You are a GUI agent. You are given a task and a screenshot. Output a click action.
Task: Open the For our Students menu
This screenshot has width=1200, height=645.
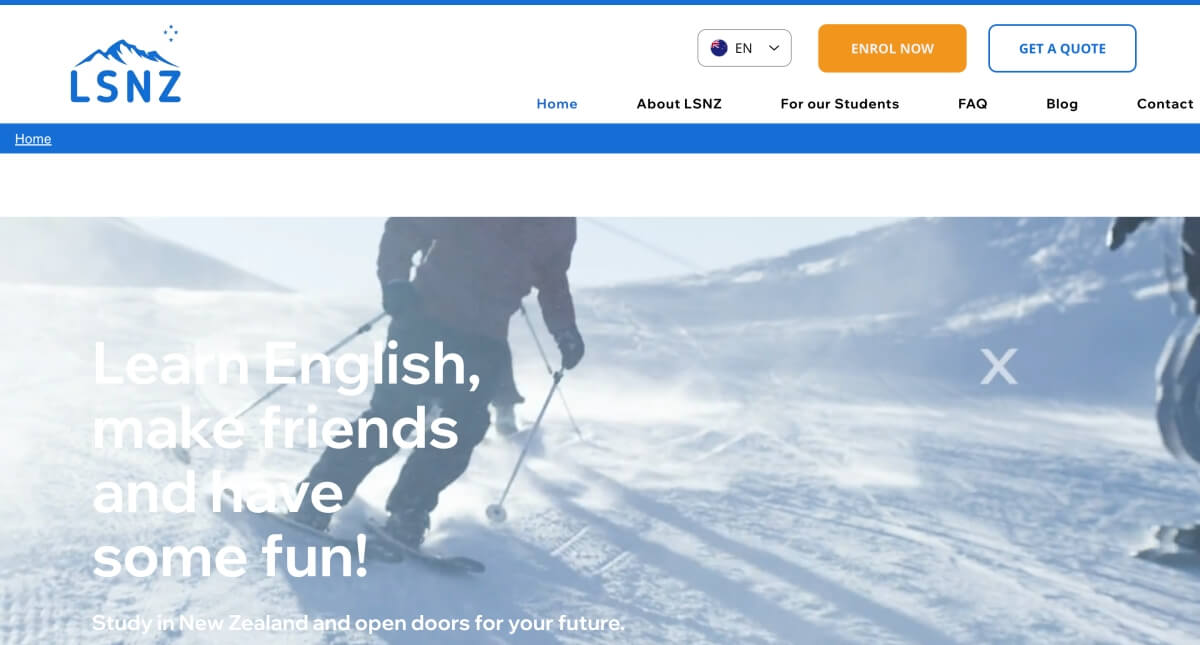click(840, 104)
